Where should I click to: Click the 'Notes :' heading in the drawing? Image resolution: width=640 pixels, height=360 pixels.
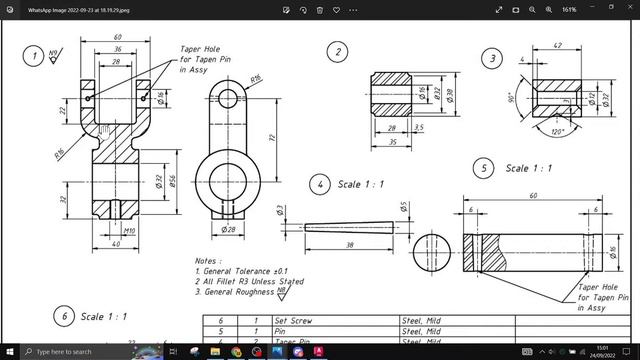click(x=208, y=261)
